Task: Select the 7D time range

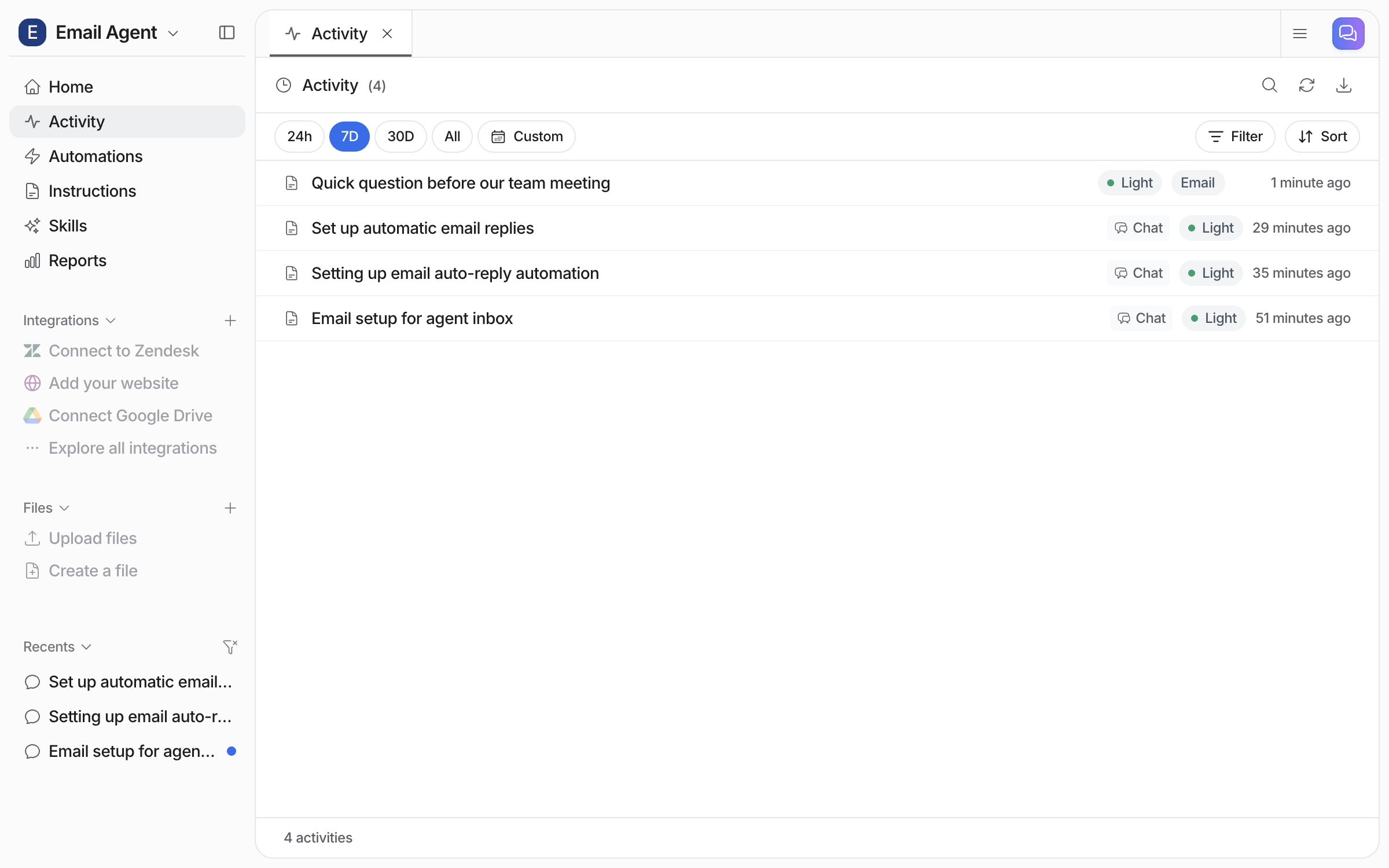Action: [349, 137]
